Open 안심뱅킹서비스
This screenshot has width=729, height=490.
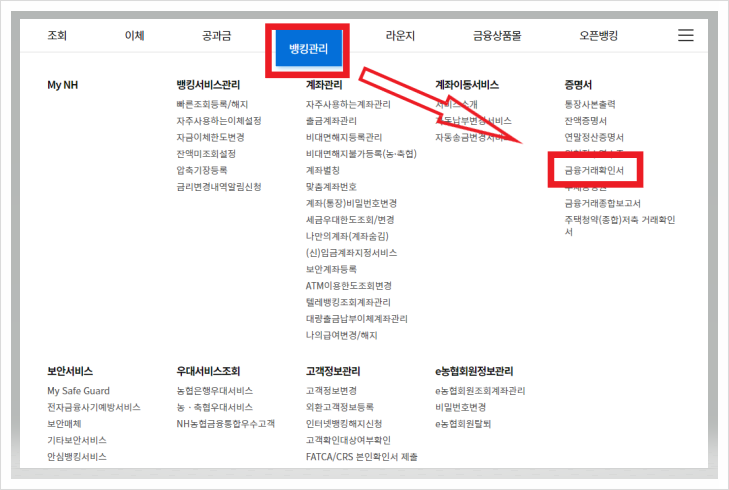coord(77,457)
